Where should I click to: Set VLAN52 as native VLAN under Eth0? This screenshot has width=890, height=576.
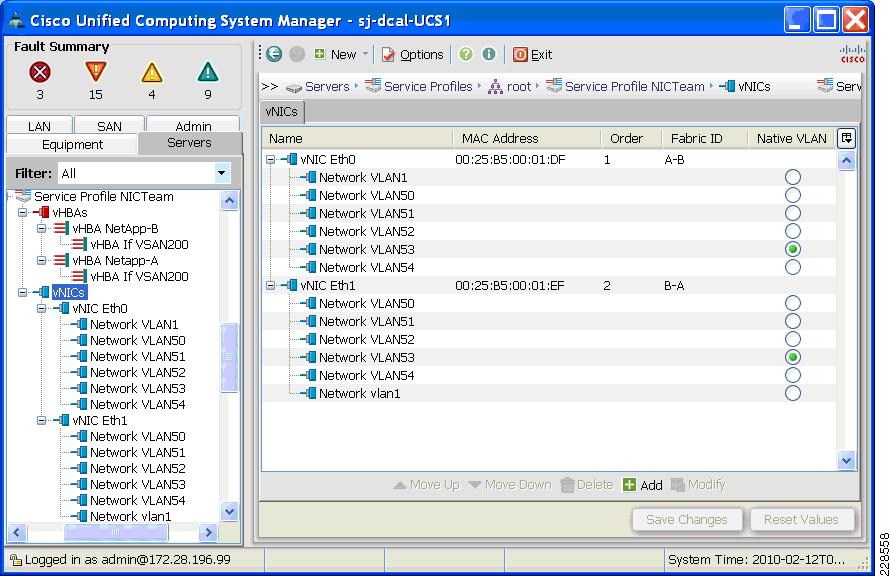point(793,231)
